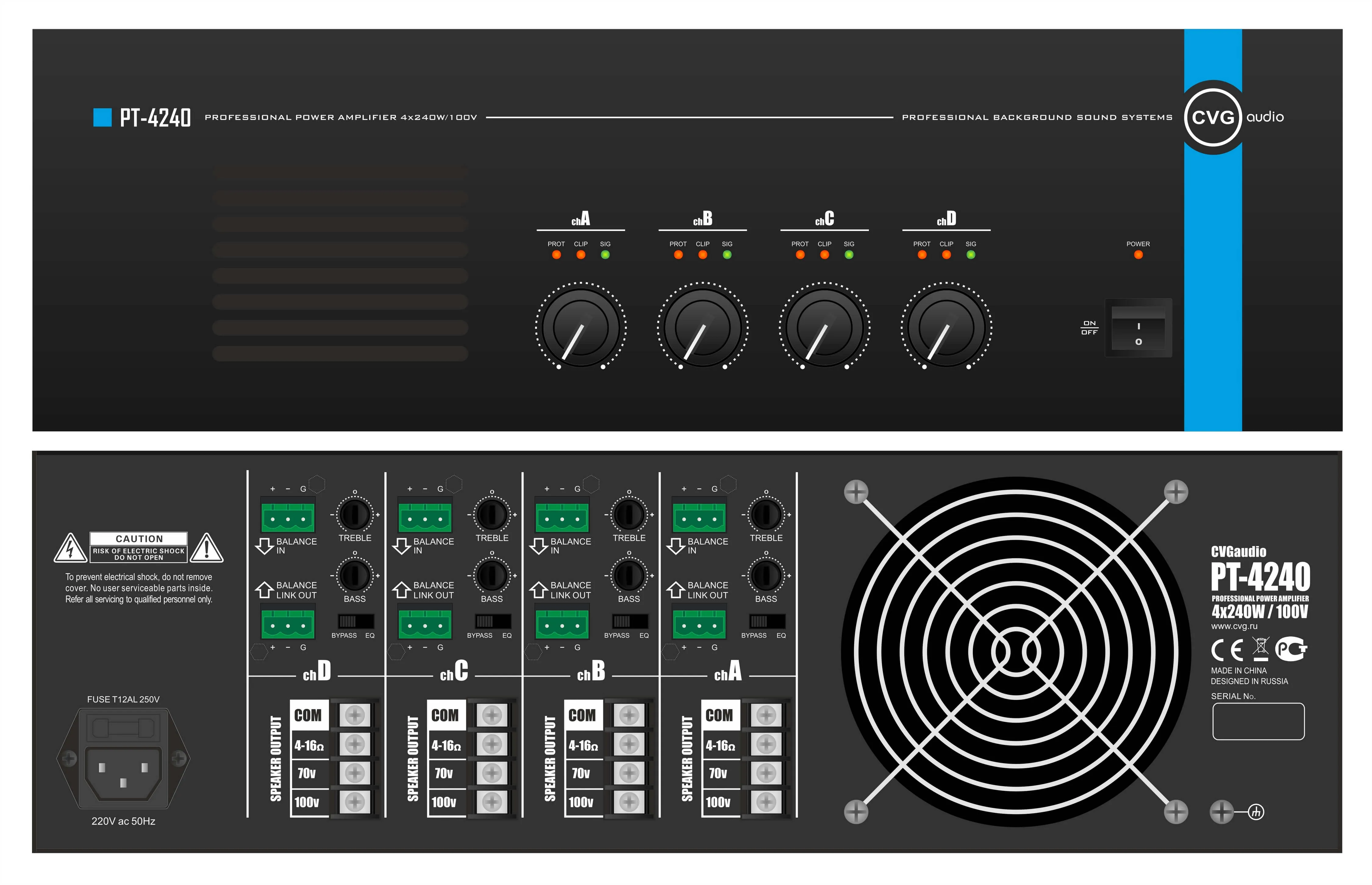Click the chA BALANCE LINK OUT up arrow
The width and height of the screenshot is (1372, 885).
pyautogui.click(x=675, y=589)
